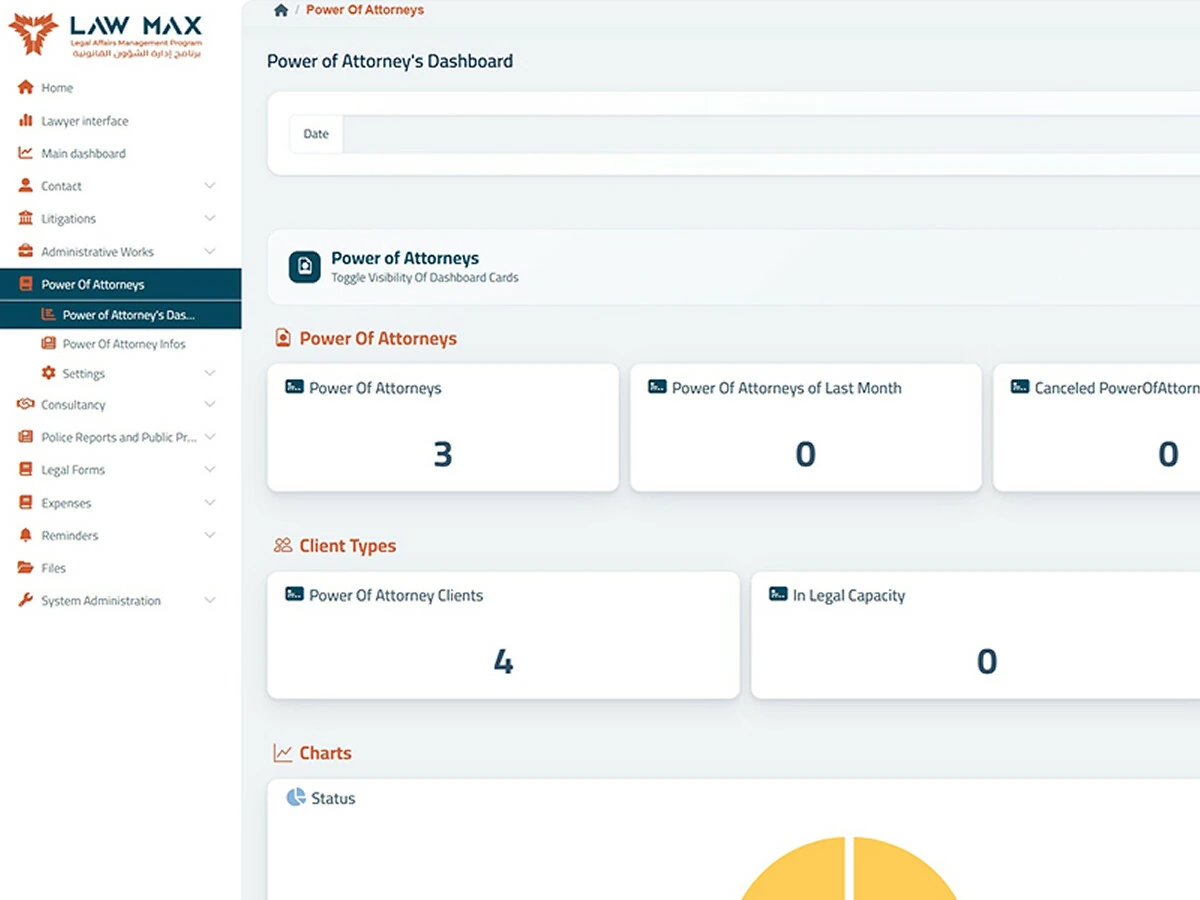Click the Files folder icon
The image size is (1200, 900).
(x=26, y=568)
